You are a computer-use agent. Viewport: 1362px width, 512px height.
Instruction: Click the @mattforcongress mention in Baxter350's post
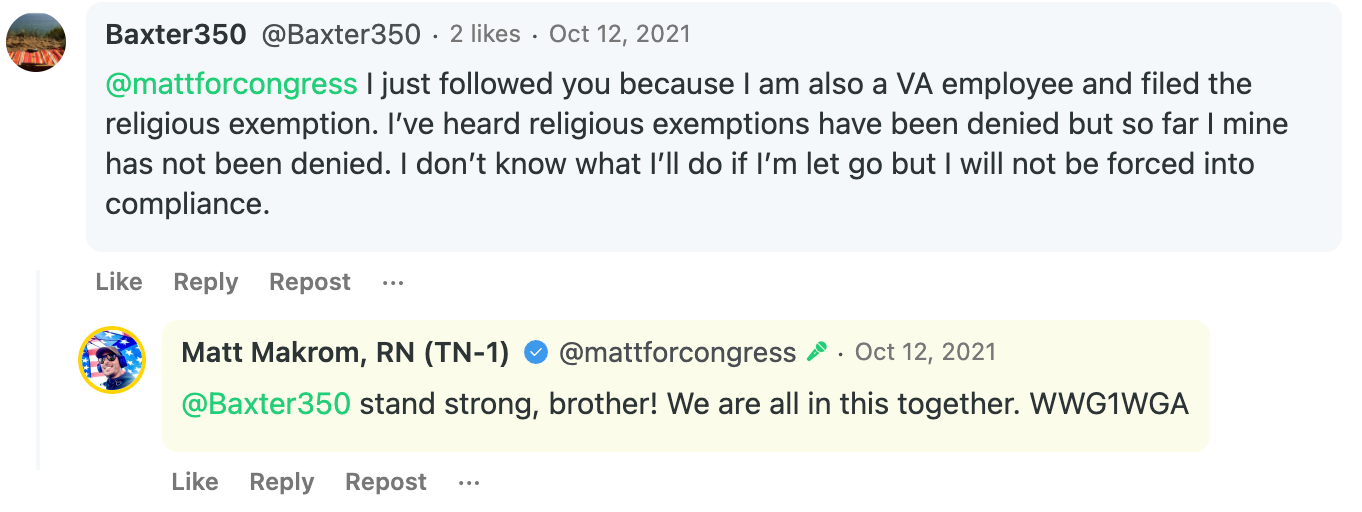coord(231,84)
